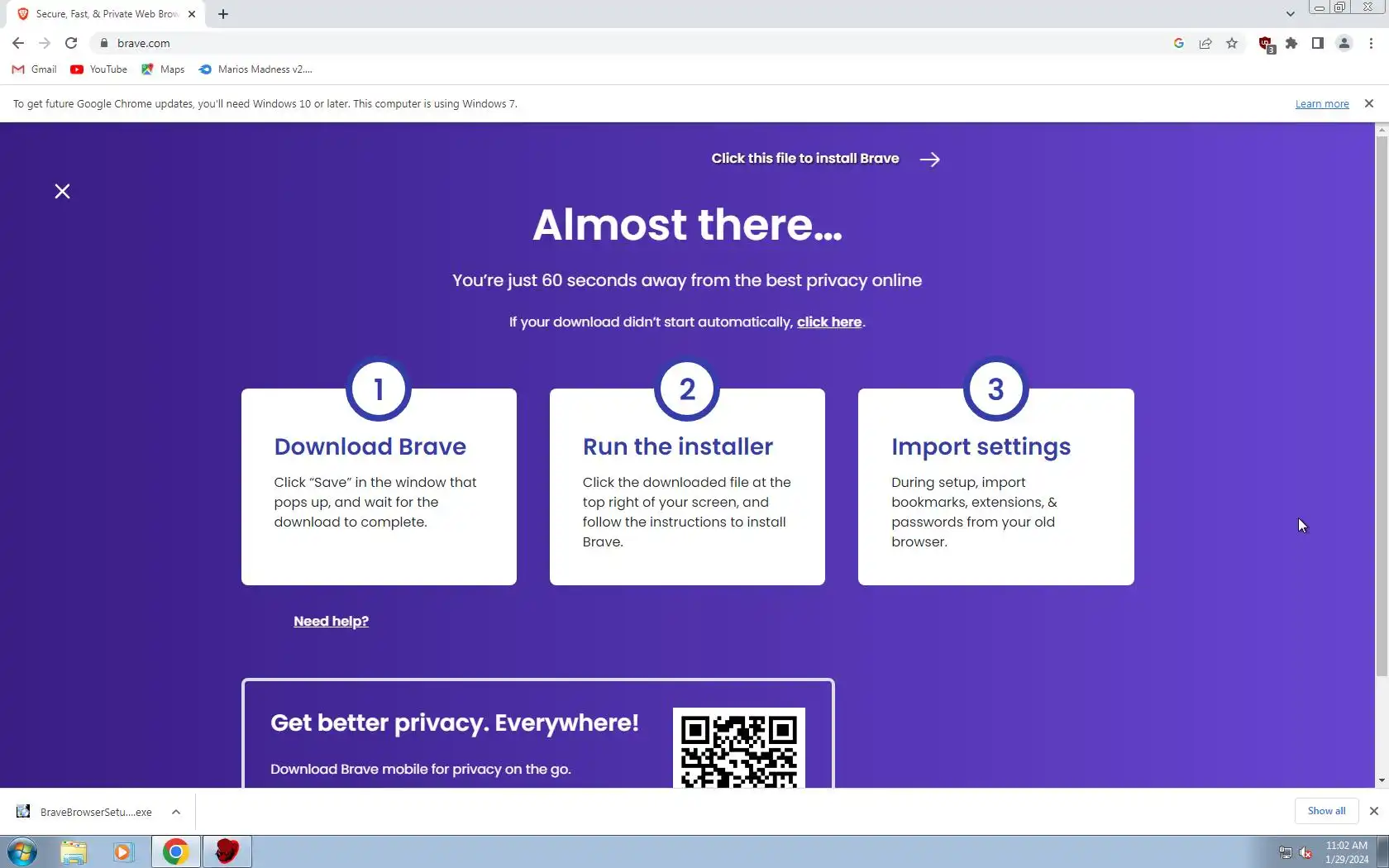
Task: Follow the Learn more link about Chrome updates
Action: 1322,104
